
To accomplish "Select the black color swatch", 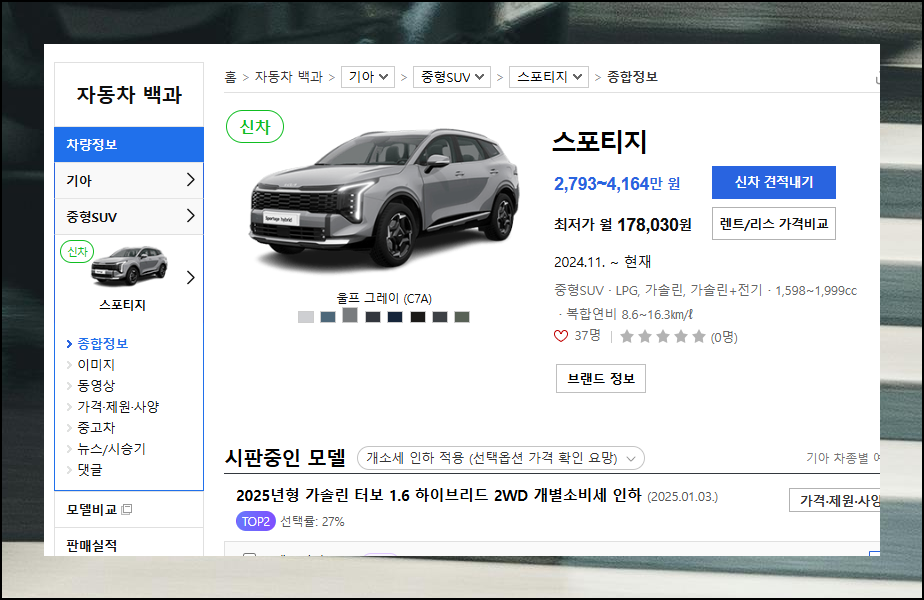I will (x=418, y=317).
